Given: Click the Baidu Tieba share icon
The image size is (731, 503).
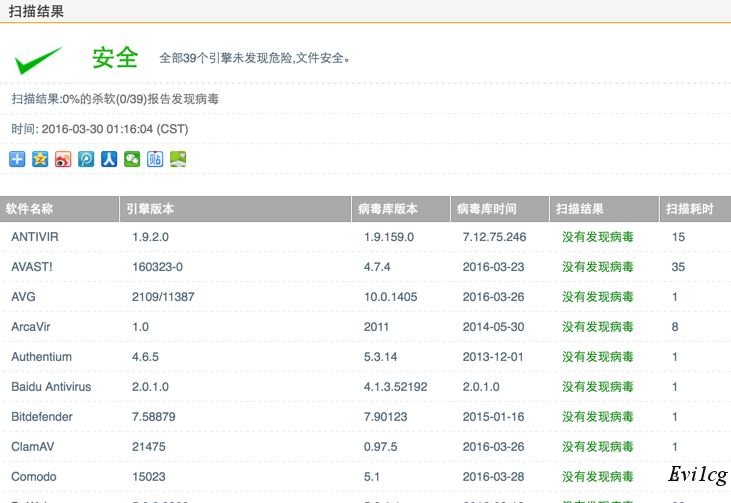Looking at the screenshot, I should (x=155, y=159).
